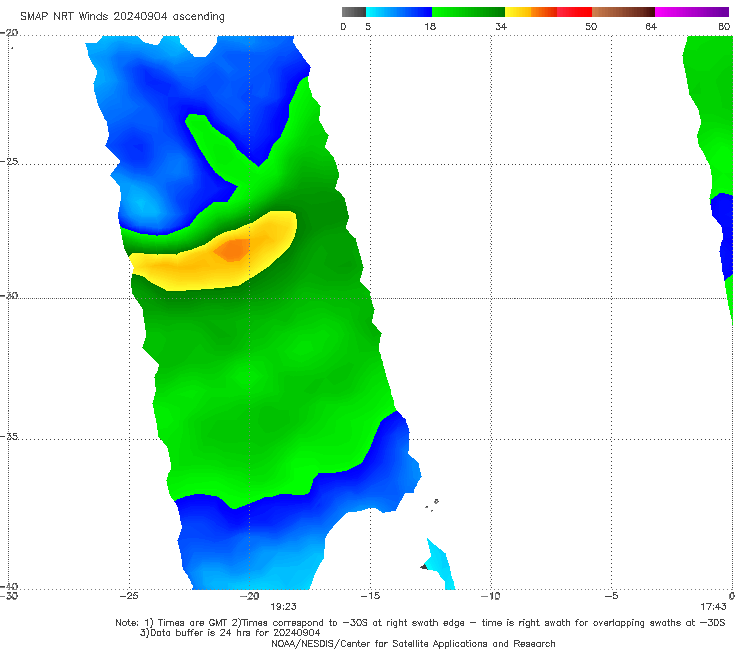740x650 pixels.
Task: Click the colorbar label '64'
Action: coord(651,27)
